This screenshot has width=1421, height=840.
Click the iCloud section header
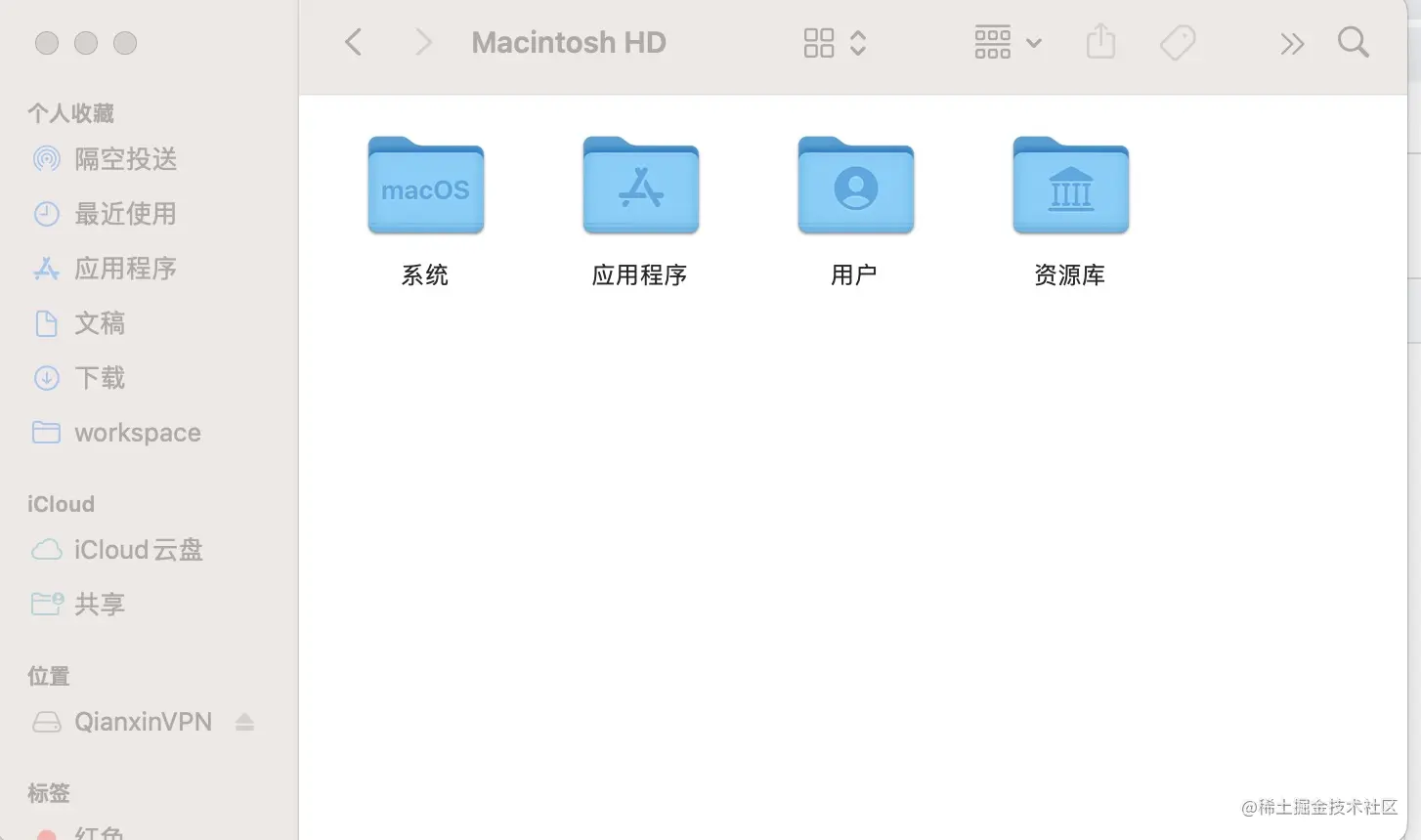(62, 504)
